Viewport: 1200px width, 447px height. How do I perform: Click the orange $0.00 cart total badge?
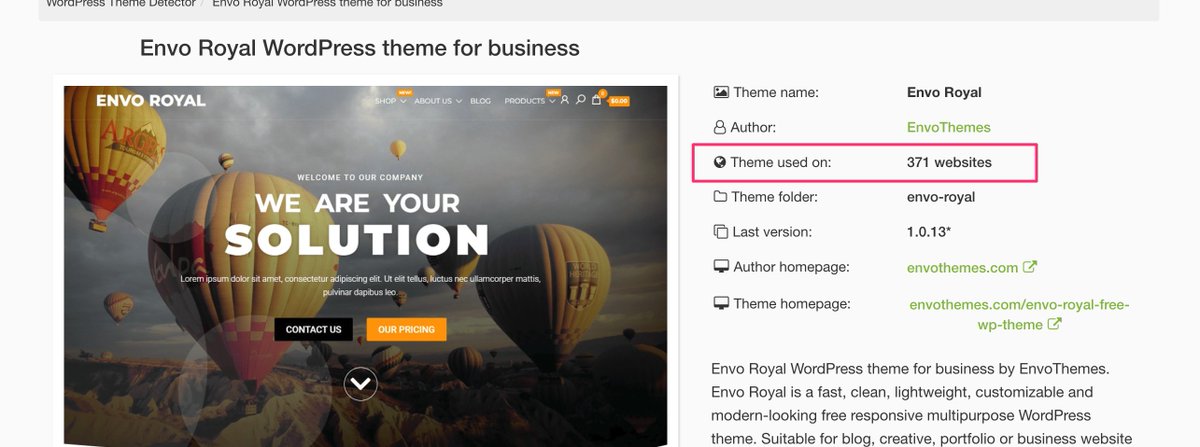[x=619, y=101]
